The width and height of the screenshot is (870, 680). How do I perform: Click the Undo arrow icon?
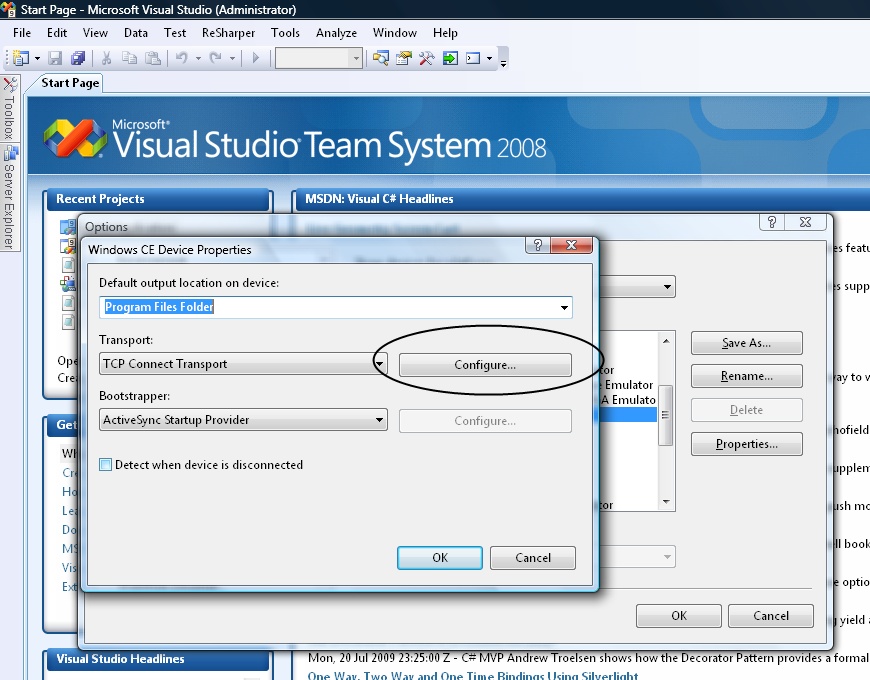click(x=181, y=58)
